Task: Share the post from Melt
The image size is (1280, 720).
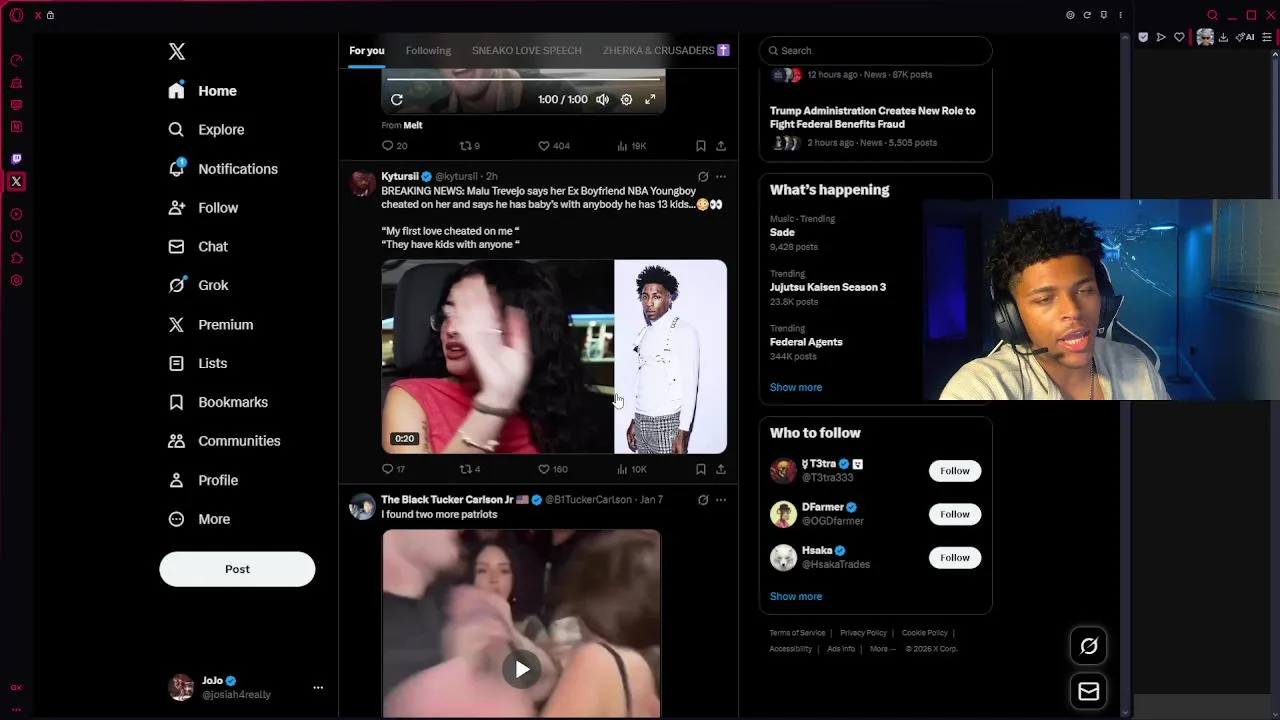Action: (721, 146)
